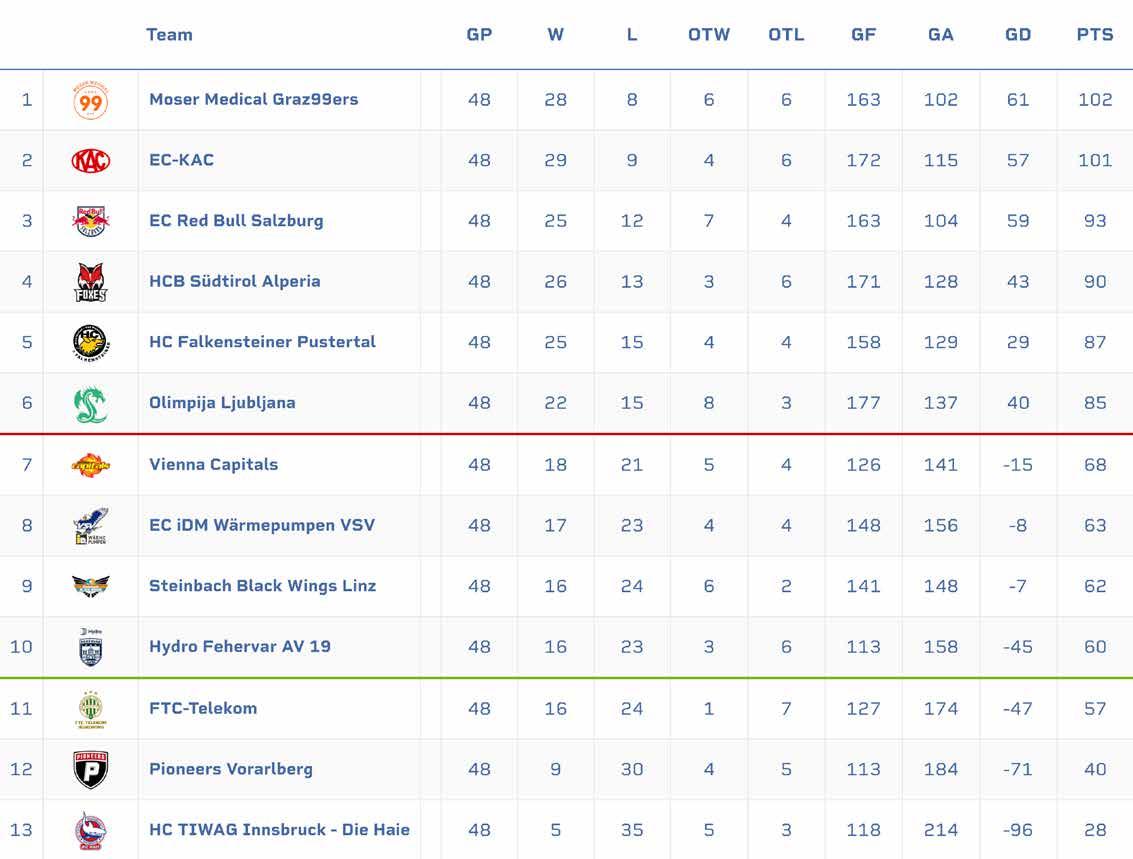Click the Vienna Capitals logo
The width and height of the screenshot is (1133, 859).
pyautogui.click(x=91, y=465)
